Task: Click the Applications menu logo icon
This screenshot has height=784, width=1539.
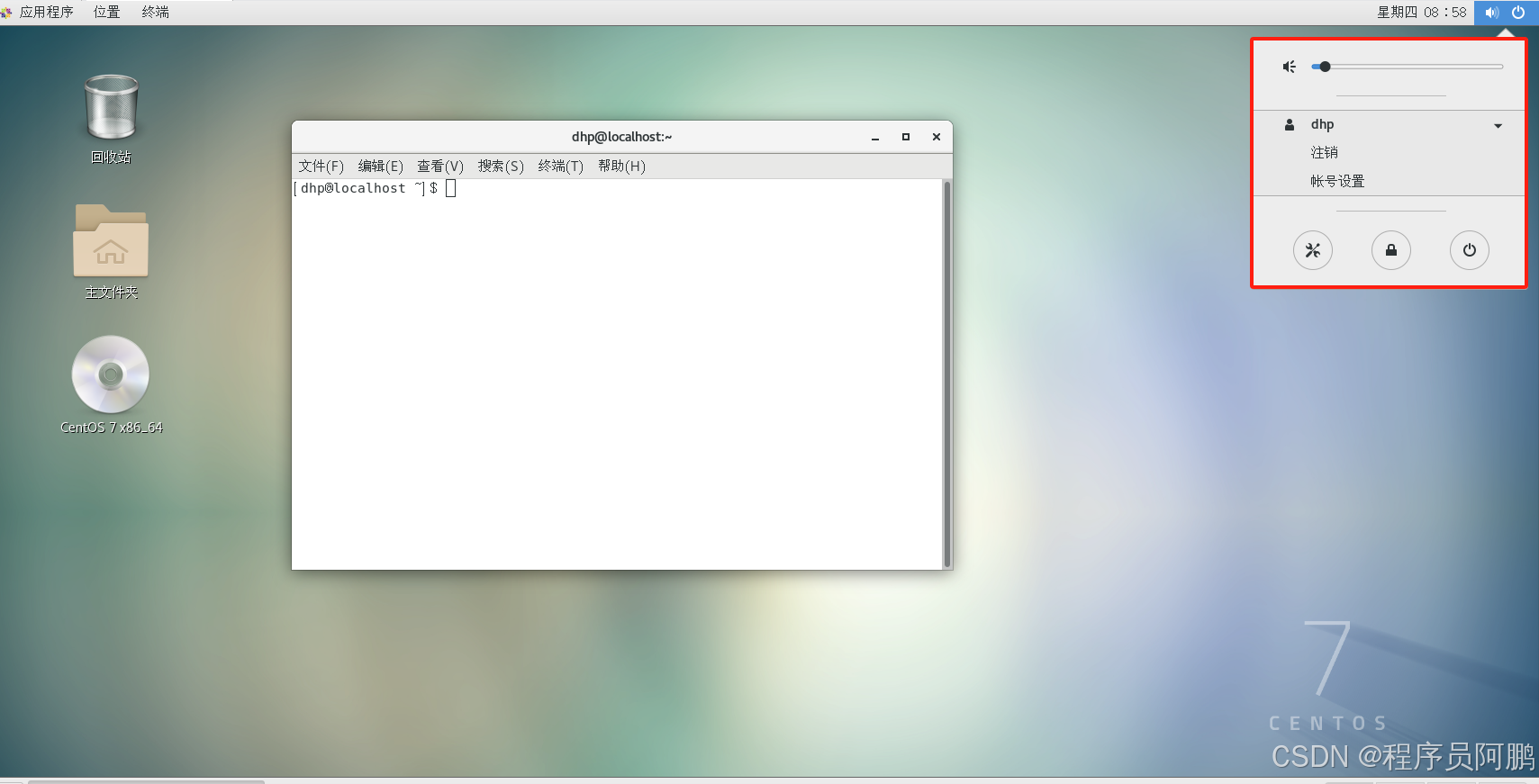Action: 7,13
